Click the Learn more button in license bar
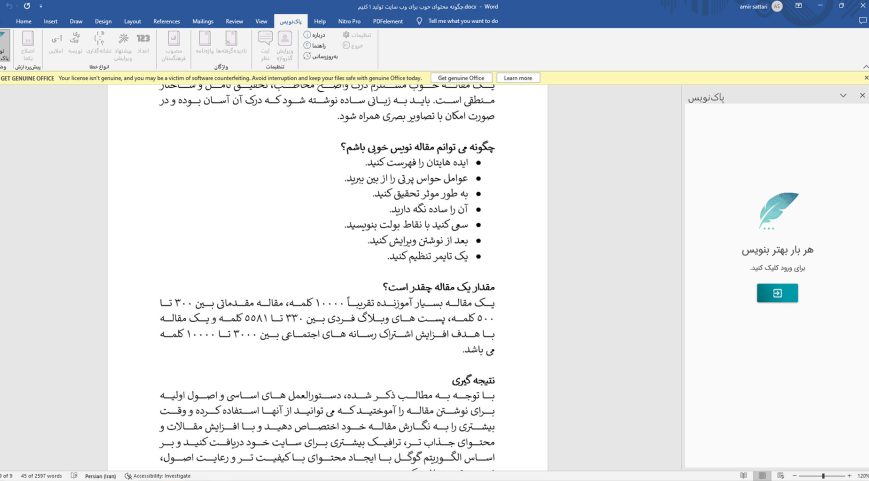The width and height of the screenshot is (869, 481). click(518, 78)
